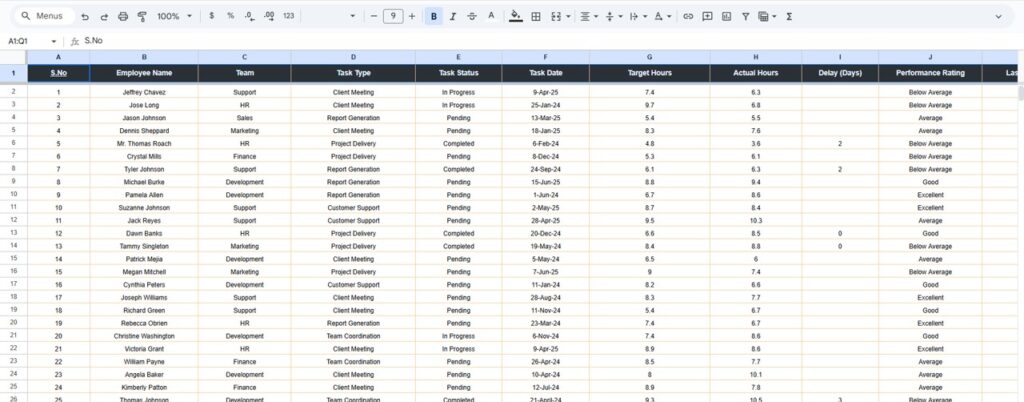1024x402 pixels.
Task: Select column A header
Action: click(x=59, y=57)
